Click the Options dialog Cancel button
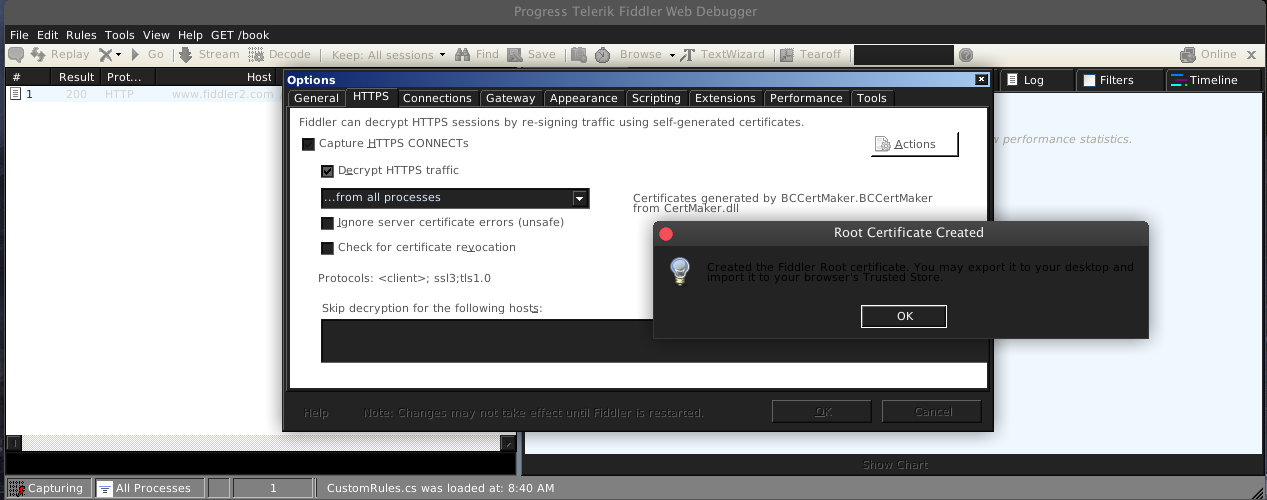Image resolution: width=1267 pixels, height=500 pixels. click(932, 412)
